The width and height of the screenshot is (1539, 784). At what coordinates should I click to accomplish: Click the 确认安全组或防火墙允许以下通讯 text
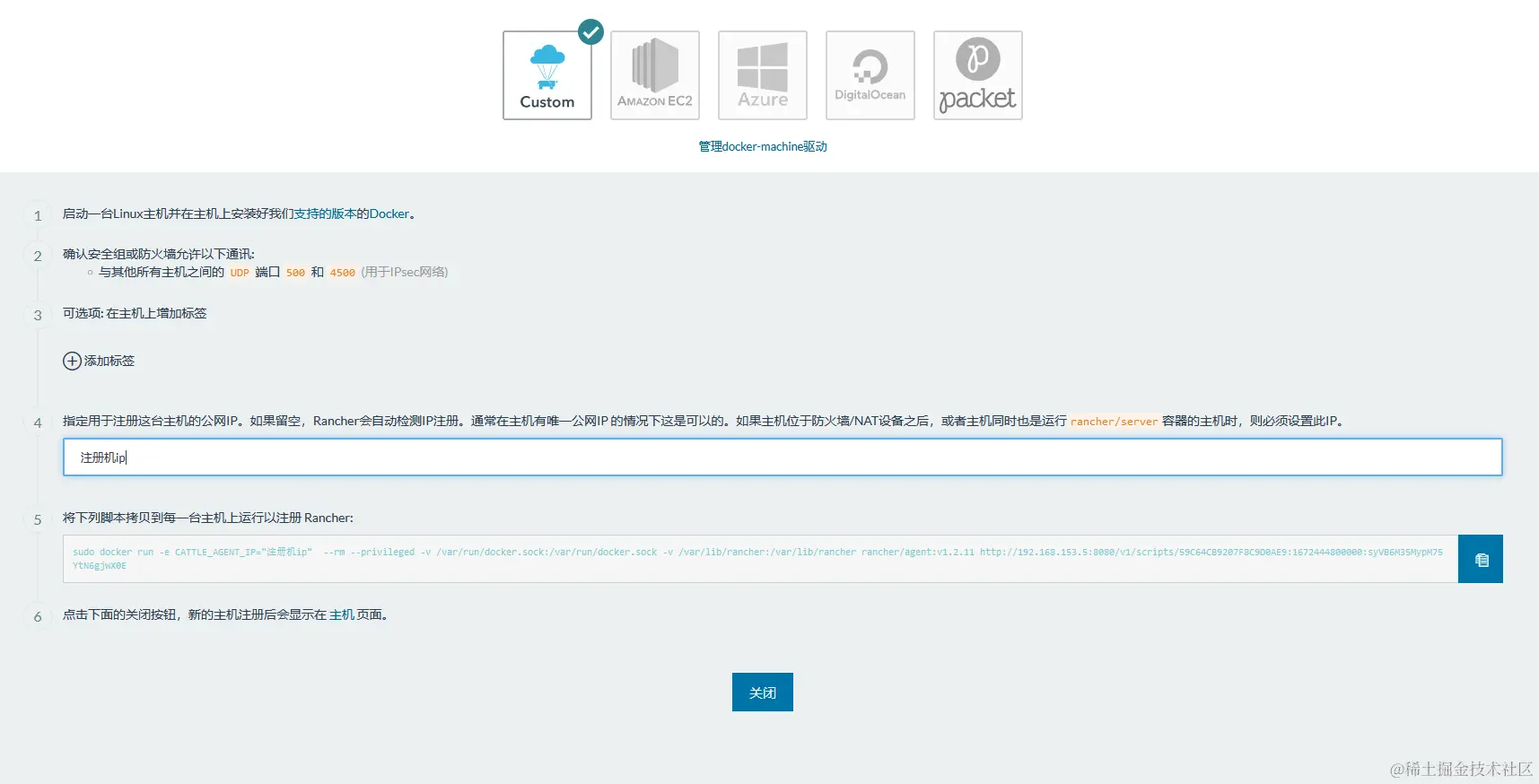tap(159, 254)
